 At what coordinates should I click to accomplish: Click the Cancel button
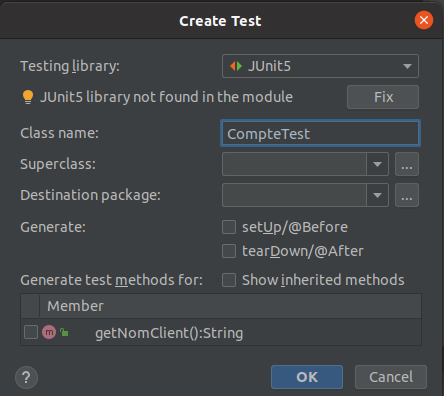click(x=391, y=377)
